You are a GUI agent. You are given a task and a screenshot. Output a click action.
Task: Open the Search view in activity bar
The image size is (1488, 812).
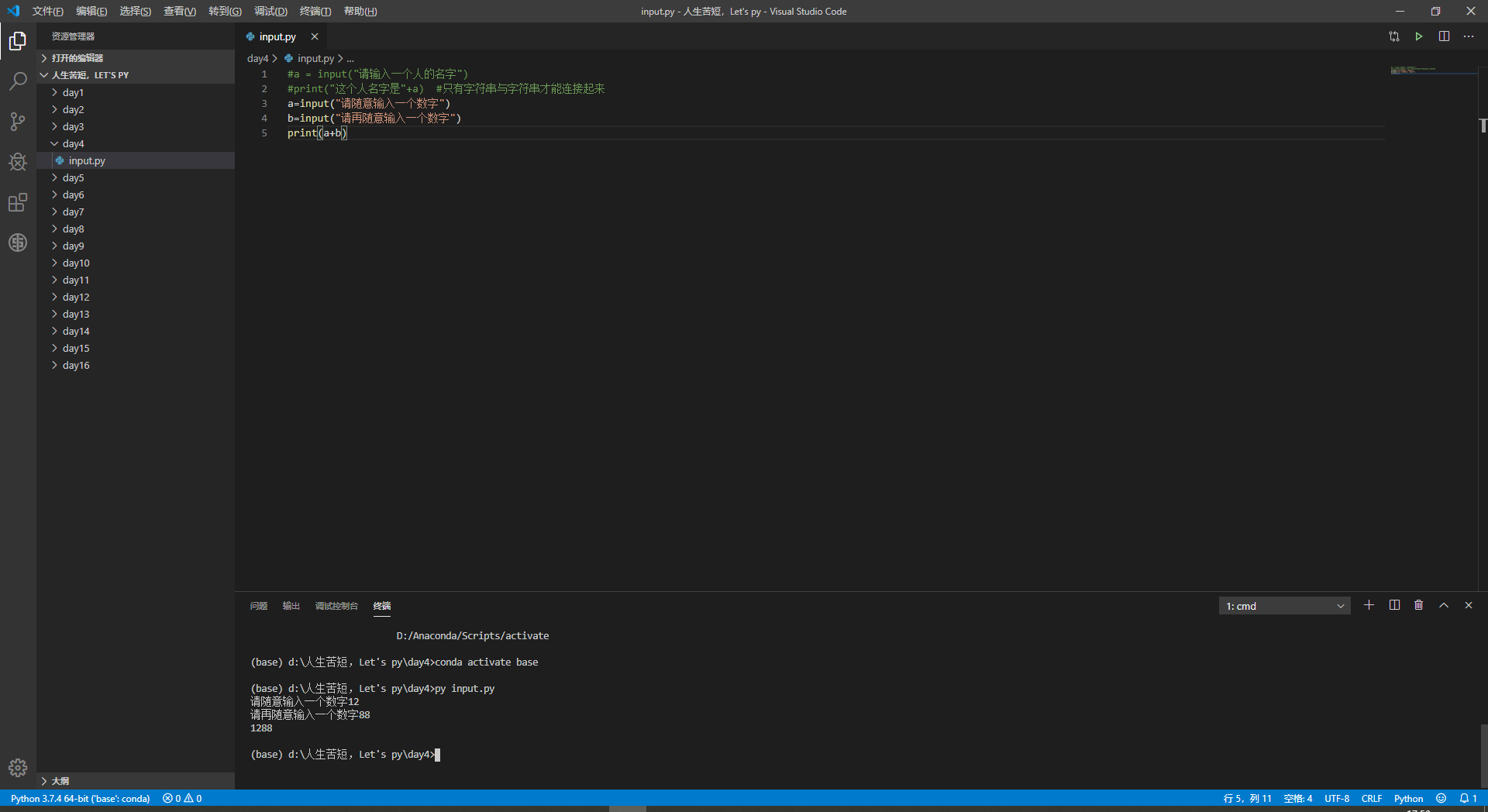coord(18,81)
